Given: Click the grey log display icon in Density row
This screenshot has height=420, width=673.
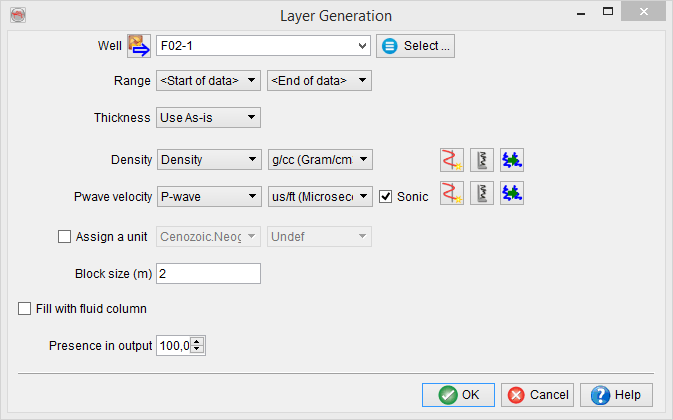Looking at the screenshot, I should pos(482,160).
